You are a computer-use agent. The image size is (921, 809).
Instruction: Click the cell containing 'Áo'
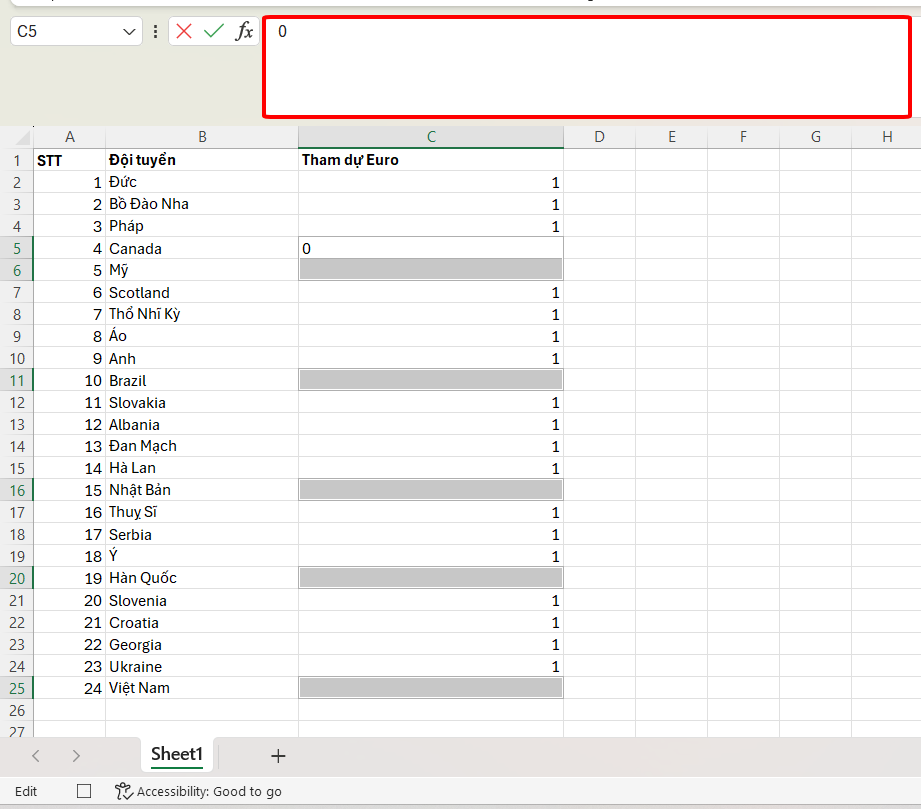point(202,337)
